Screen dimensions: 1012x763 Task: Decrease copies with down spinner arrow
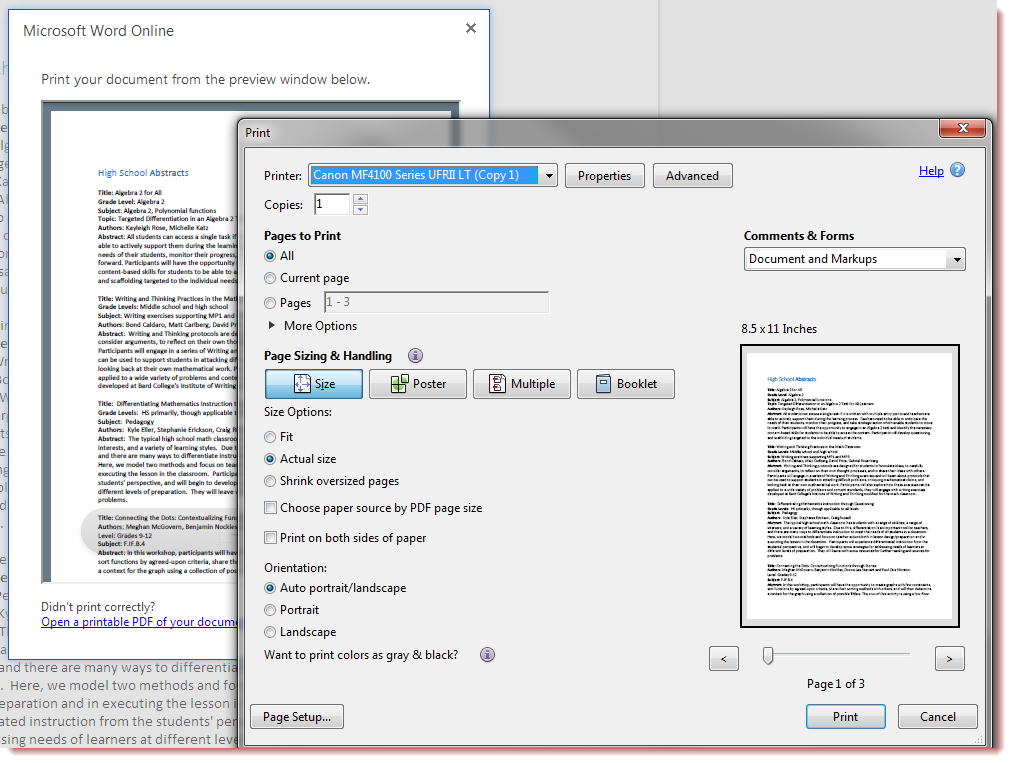pos(361,210)
